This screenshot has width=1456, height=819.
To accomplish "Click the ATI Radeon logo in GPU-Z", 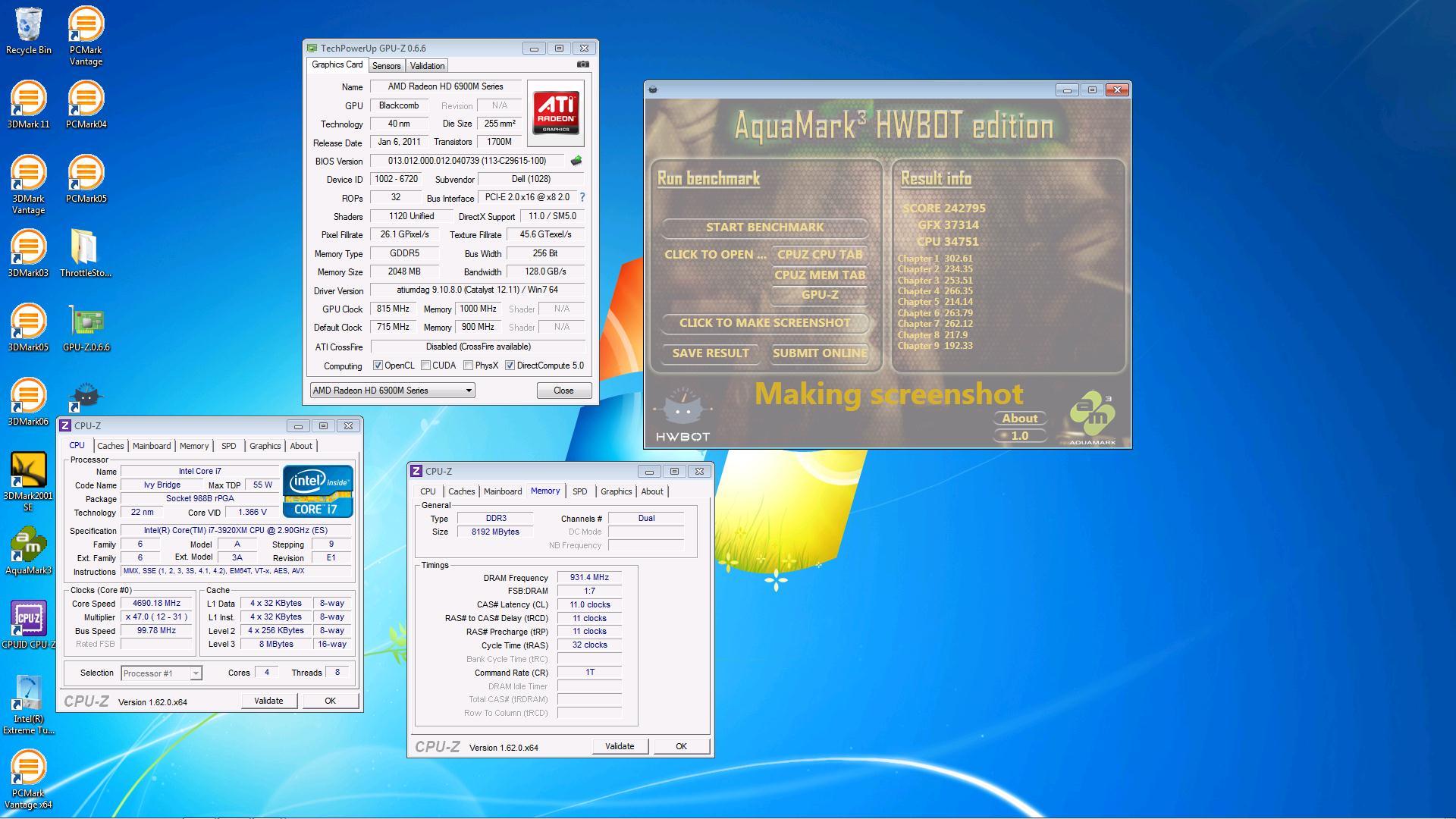I will tap(556, 113).
